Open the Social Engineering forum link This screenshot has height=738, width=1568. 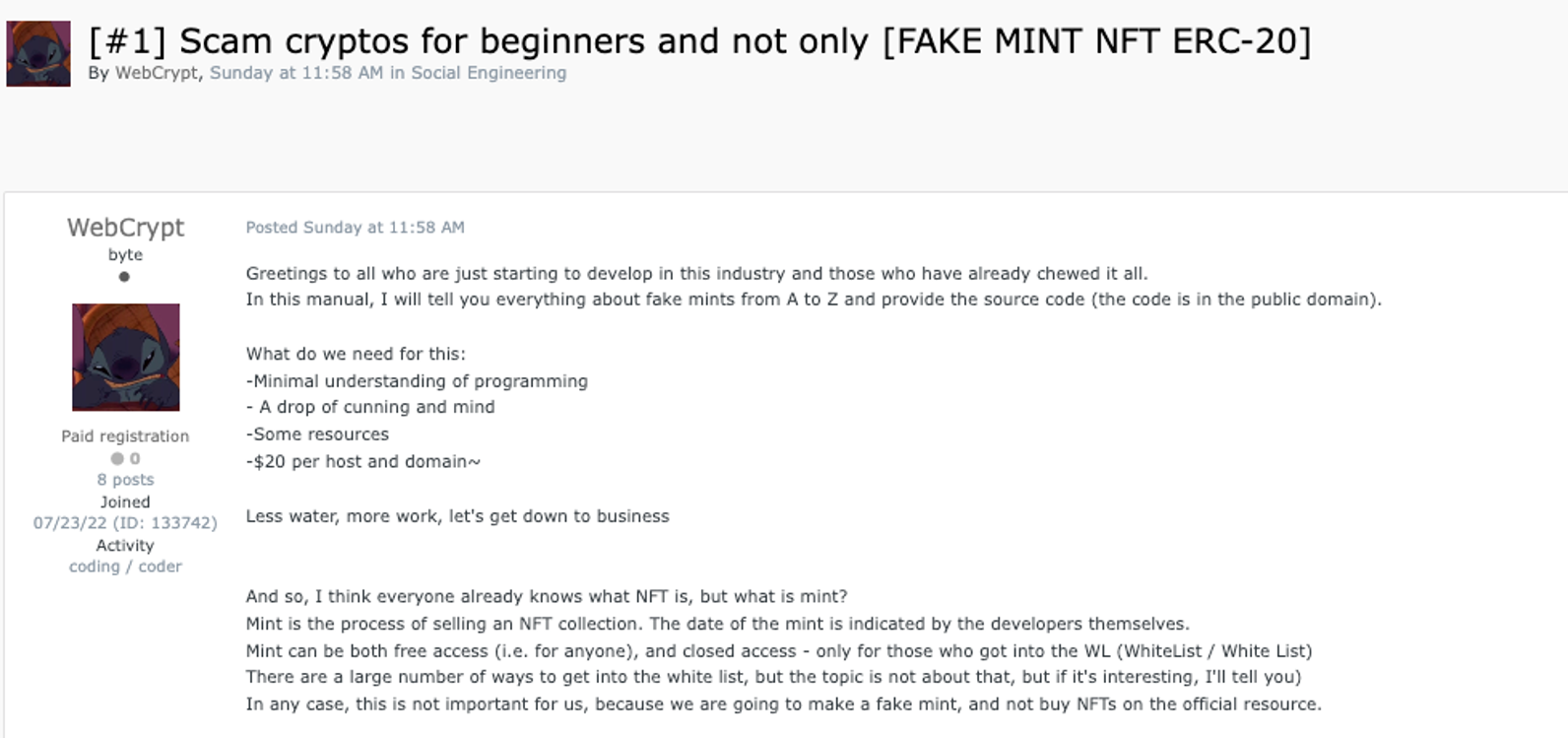pos(489,73)
